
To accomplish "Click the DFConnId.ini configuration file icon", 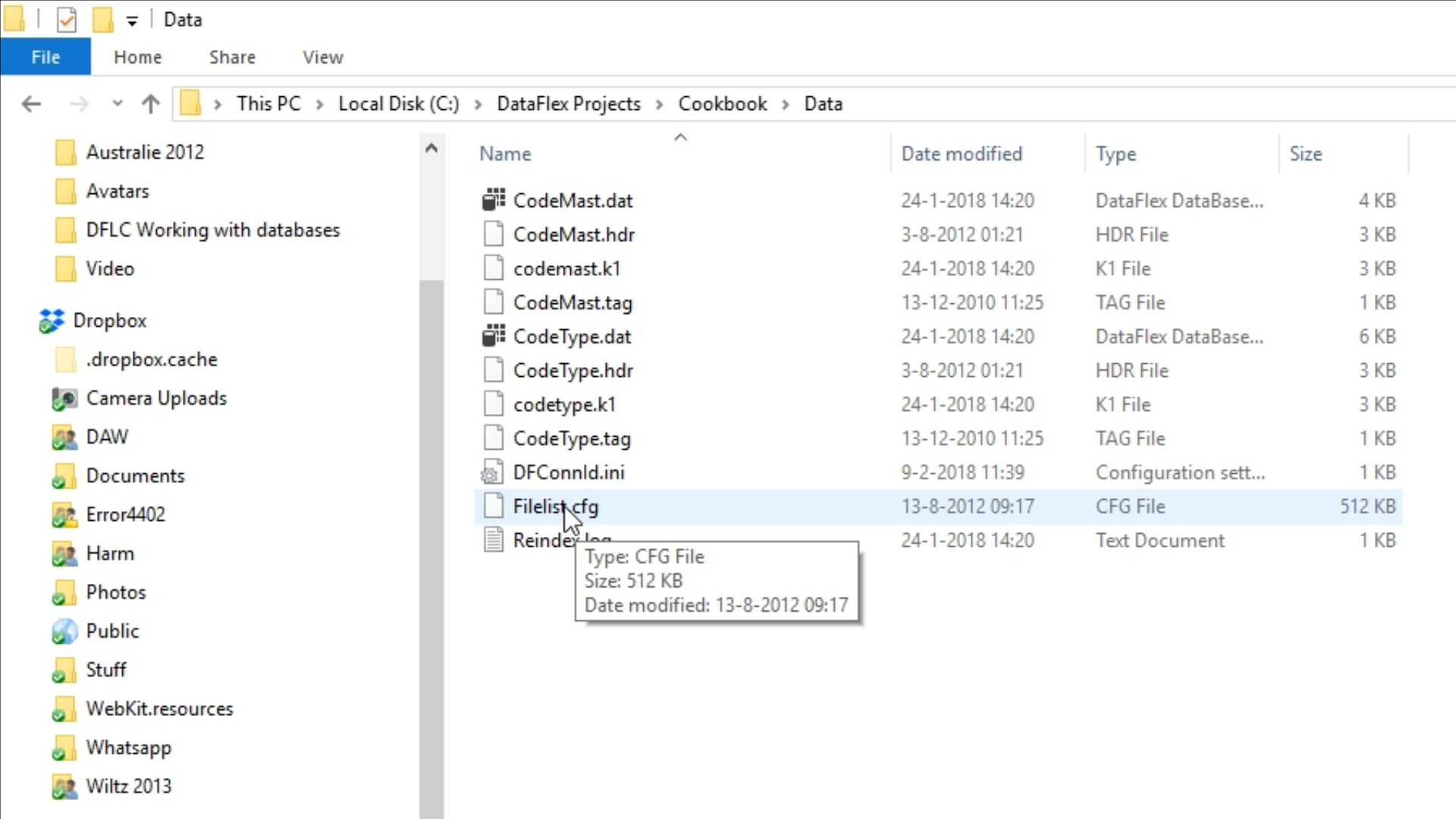I will pyautogui.click(x=492, y=473).
